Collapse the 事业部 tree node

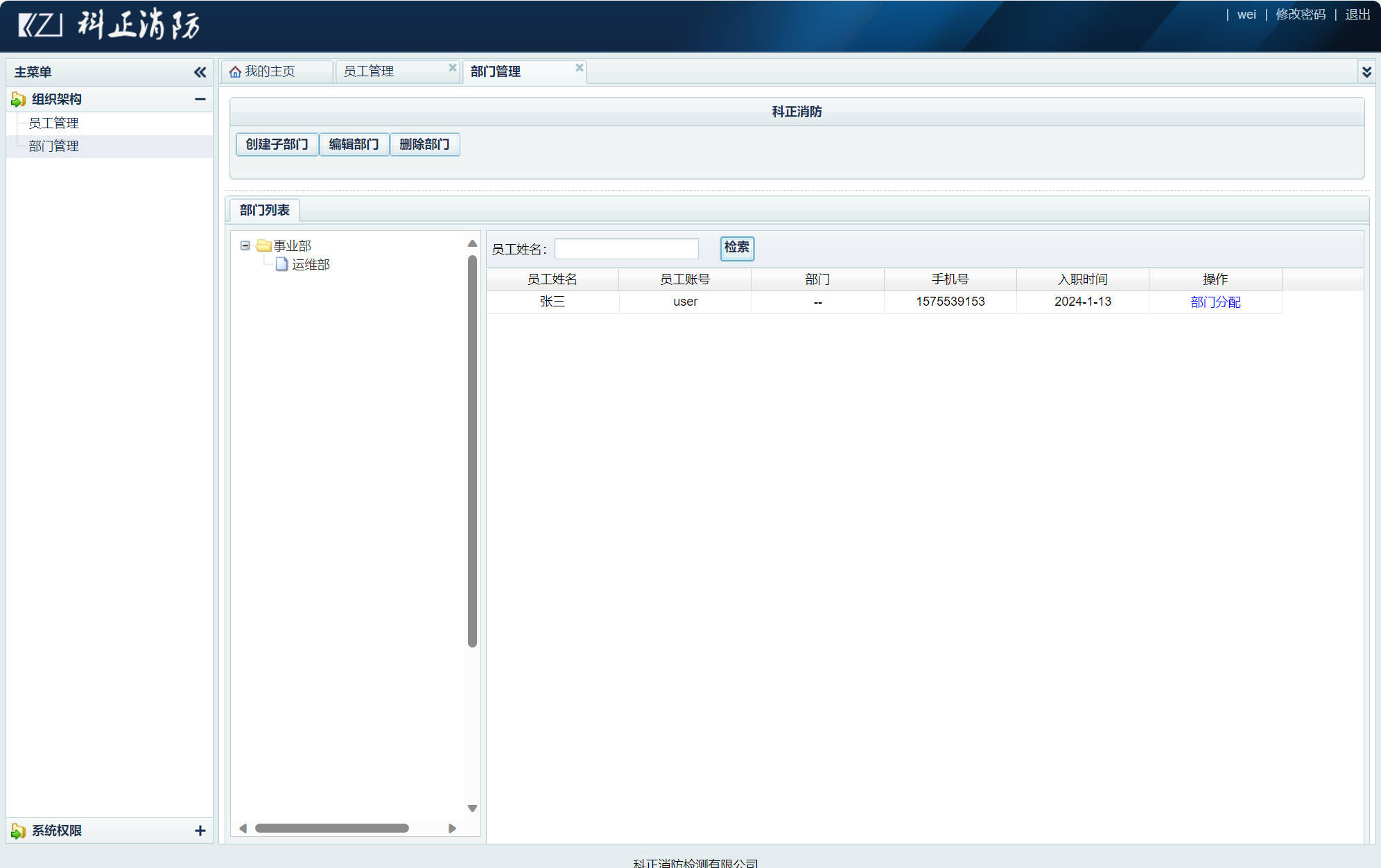pos(245,245)
